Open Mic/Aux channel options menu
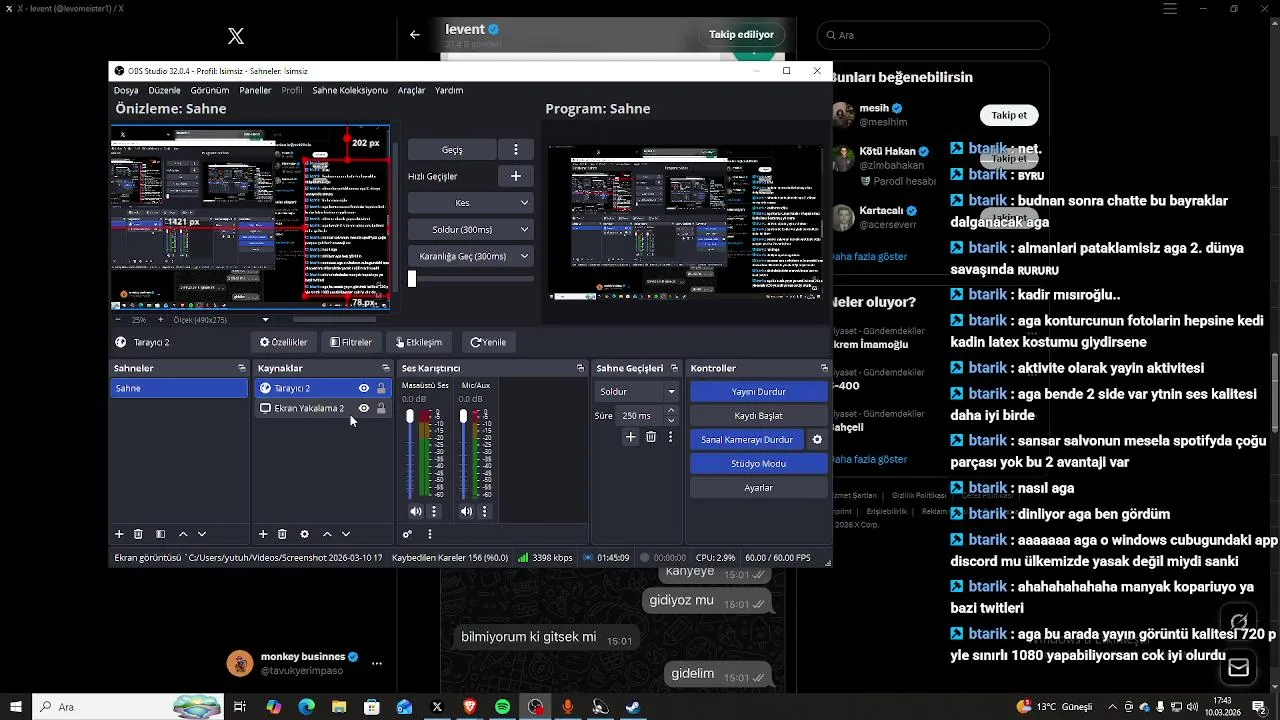1280x720 pixels. point(485,511)
